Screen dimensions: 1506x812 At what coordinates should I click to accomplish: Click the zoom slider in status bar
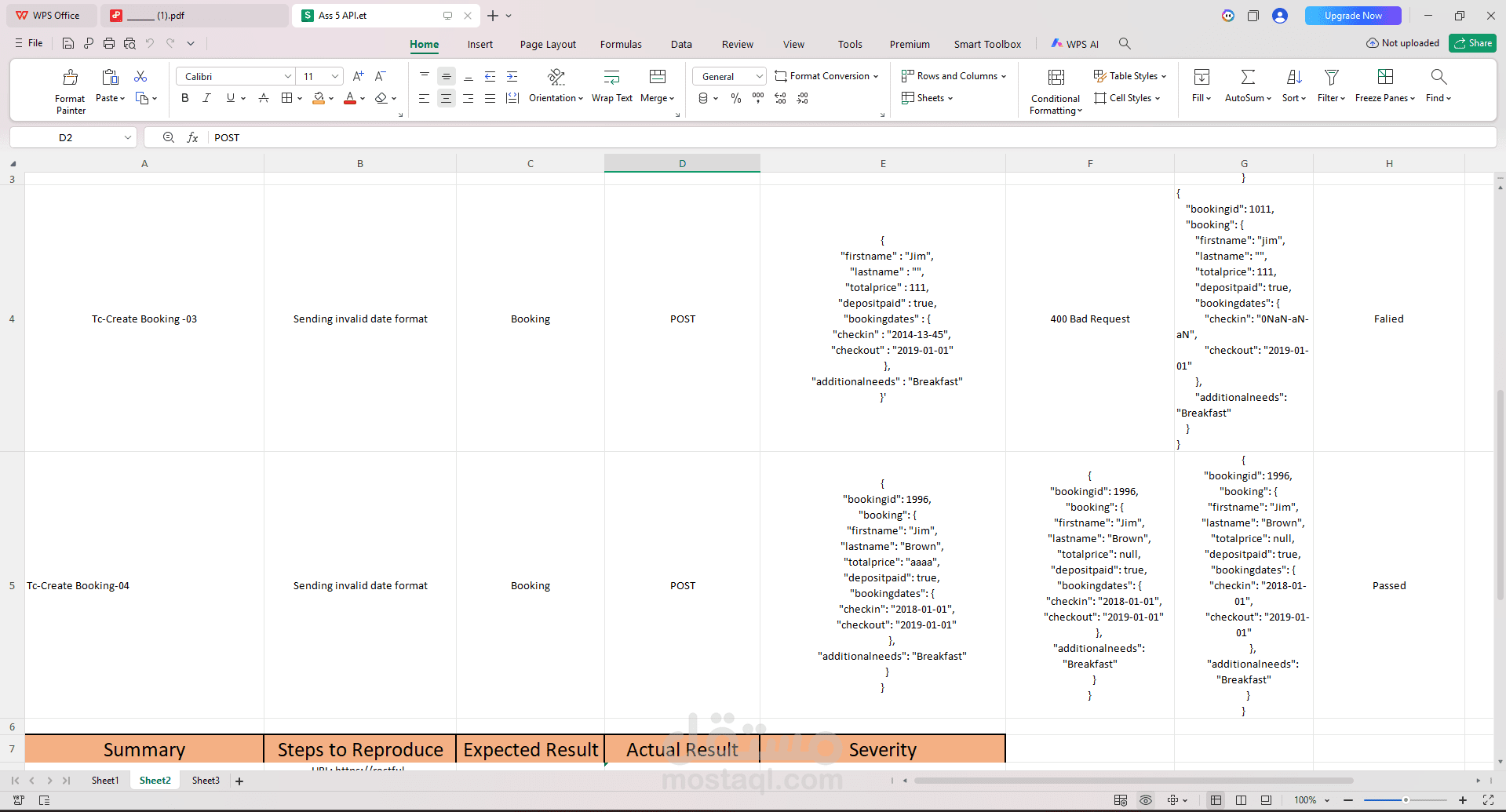tap(1406, 799)
